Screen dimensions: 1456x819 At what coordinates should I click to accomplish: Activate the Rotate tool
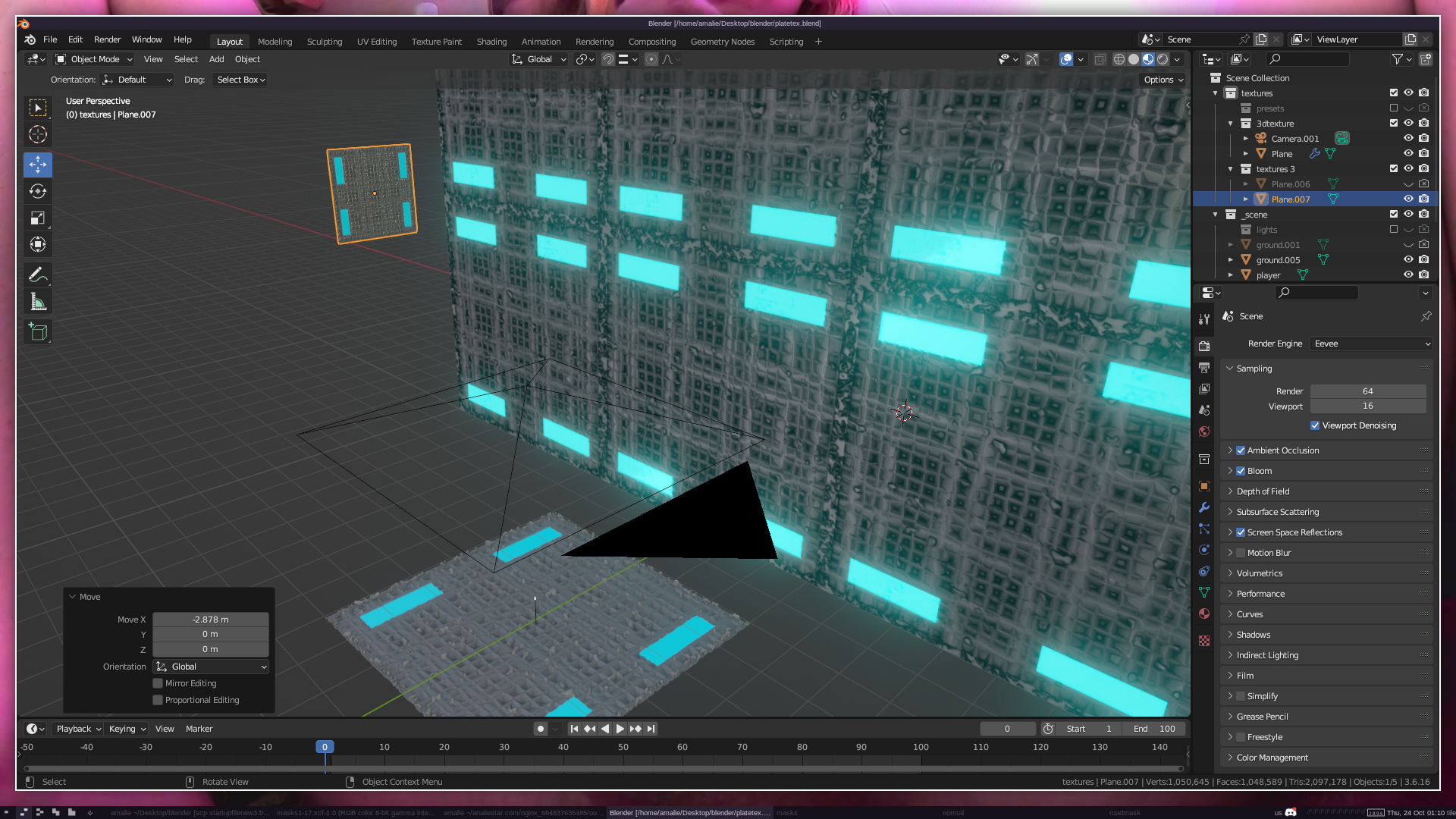38,191
